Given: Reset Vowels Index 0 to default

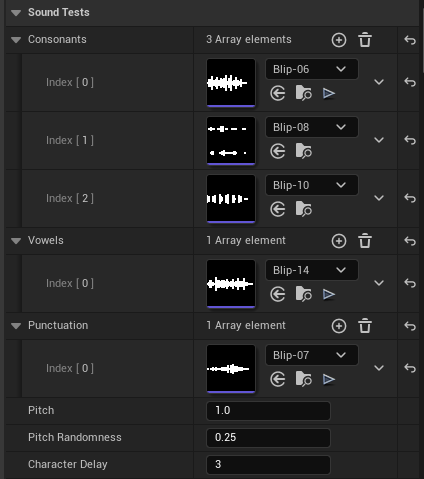Looking at the screenshot, I should 410,283.
